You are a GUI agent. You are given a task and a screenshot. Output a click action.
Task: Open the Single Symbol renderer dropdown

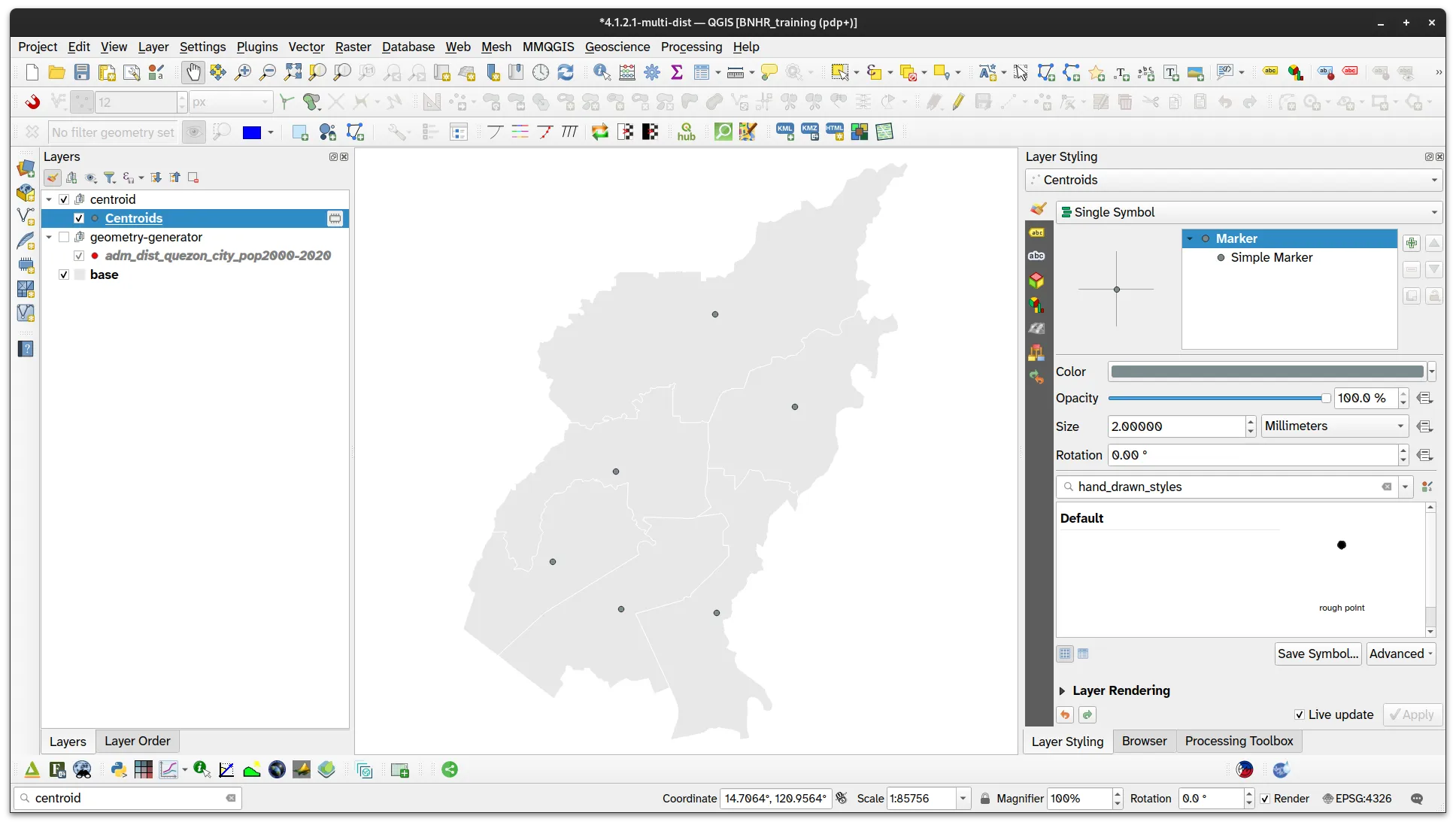point(1248,212)
